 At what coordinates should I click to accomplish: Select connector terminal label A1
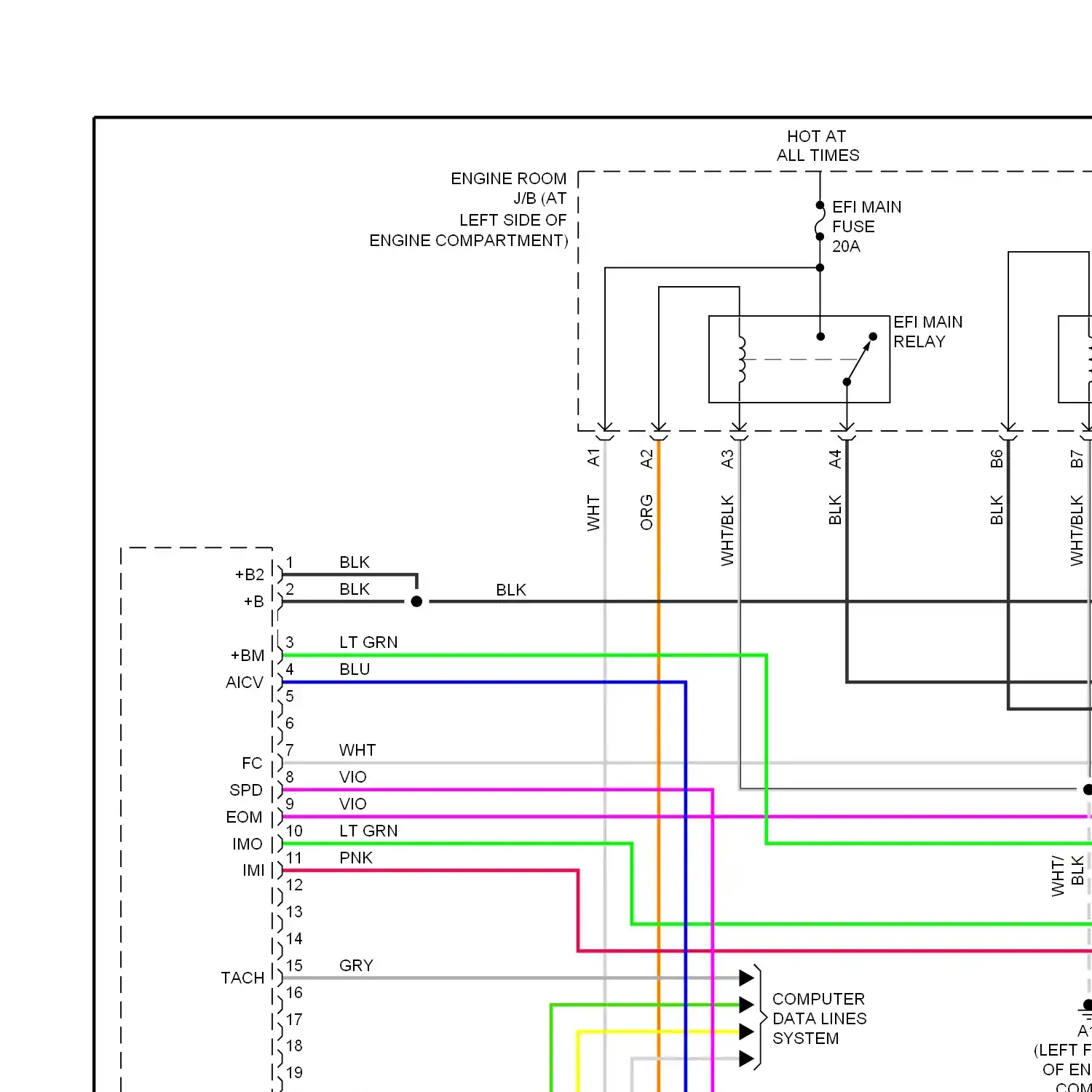click(x=594, y=458)
